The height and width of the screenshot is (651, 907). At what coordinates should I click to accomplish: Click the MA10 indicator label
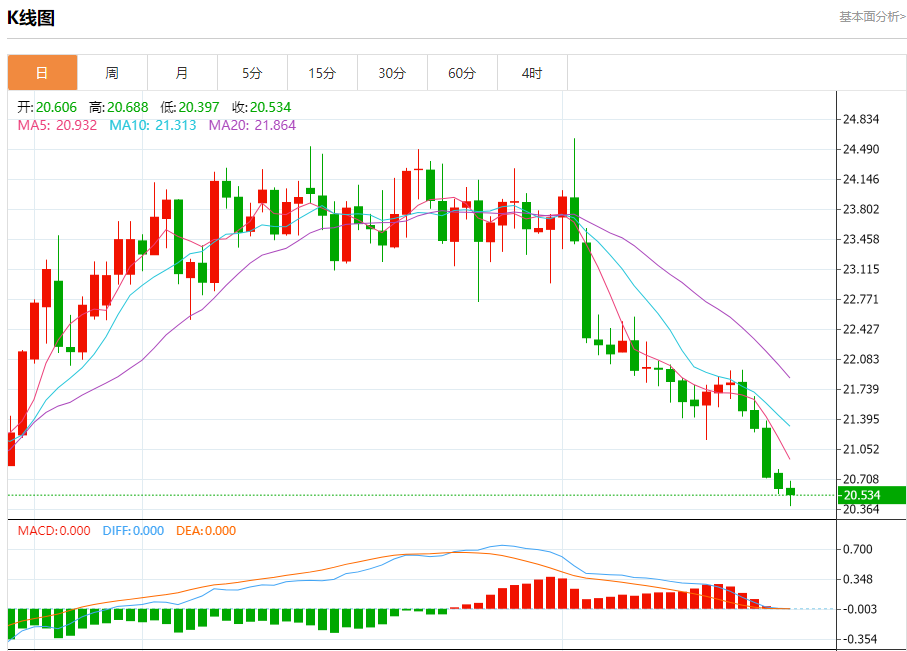pos(152,125)
